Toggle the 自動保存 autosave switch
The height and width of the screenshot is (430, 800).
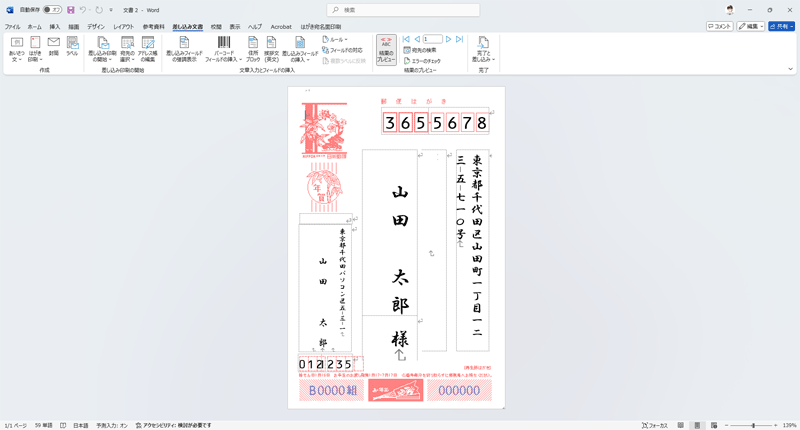coord(51,10)
